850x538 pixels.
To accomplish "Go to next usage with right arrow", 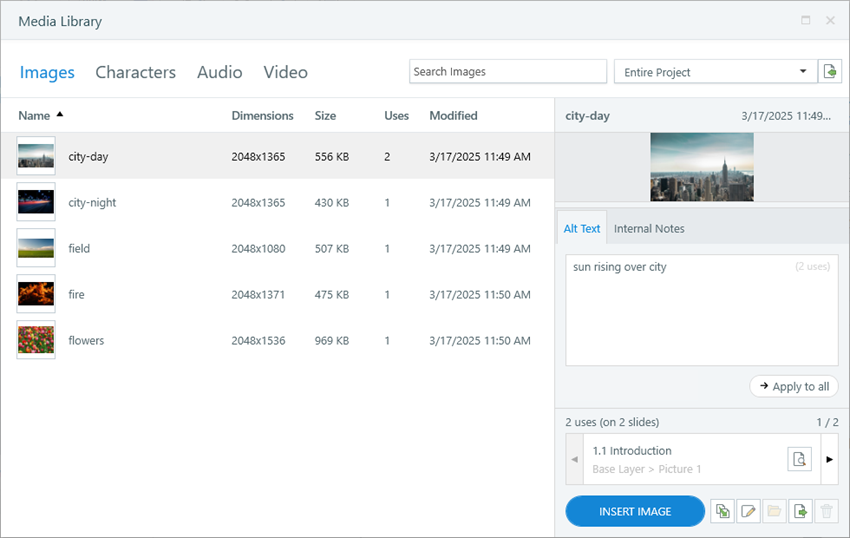I will coord(829,459).
